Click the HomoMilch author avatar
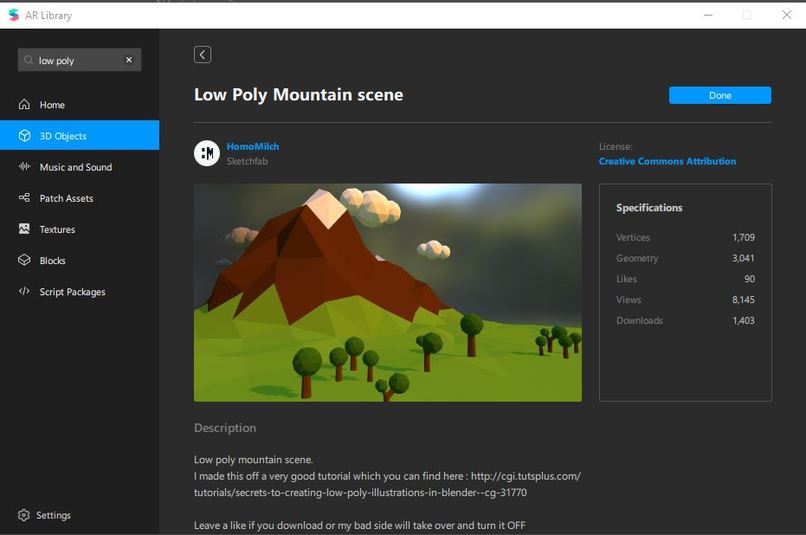Screen dimensions: 806x535 [207, 153]
